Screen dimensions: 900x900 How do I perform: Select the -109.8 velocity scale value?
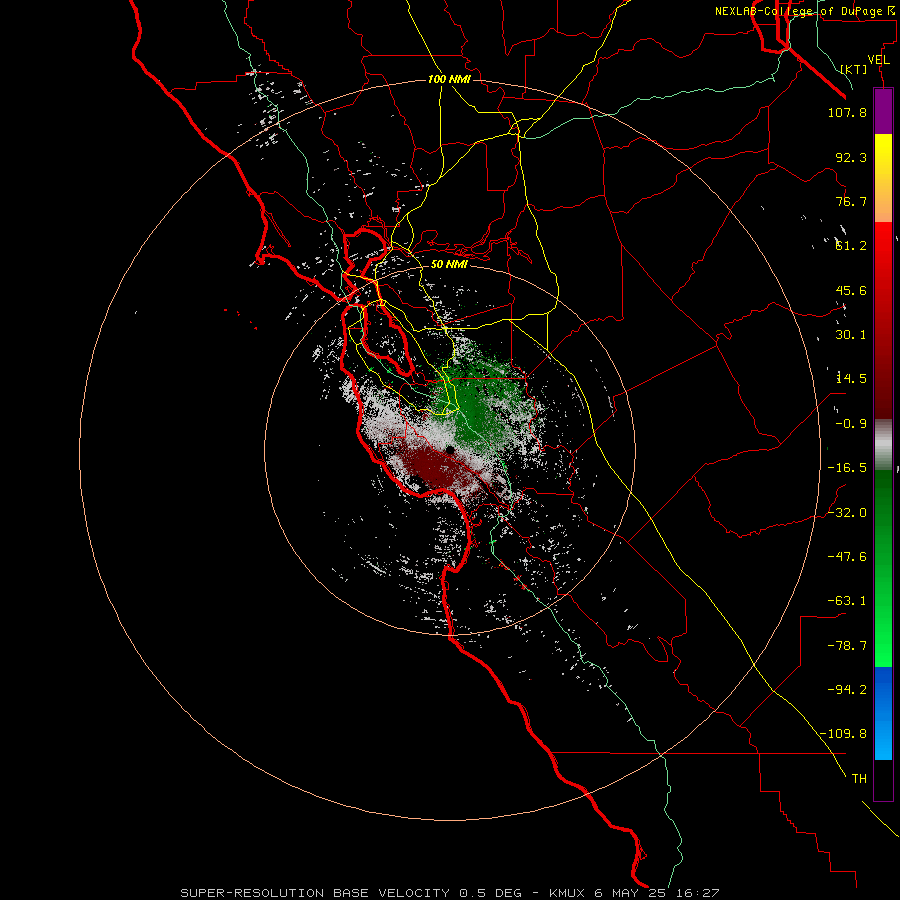pyautogui.click(x=843, y=734)
